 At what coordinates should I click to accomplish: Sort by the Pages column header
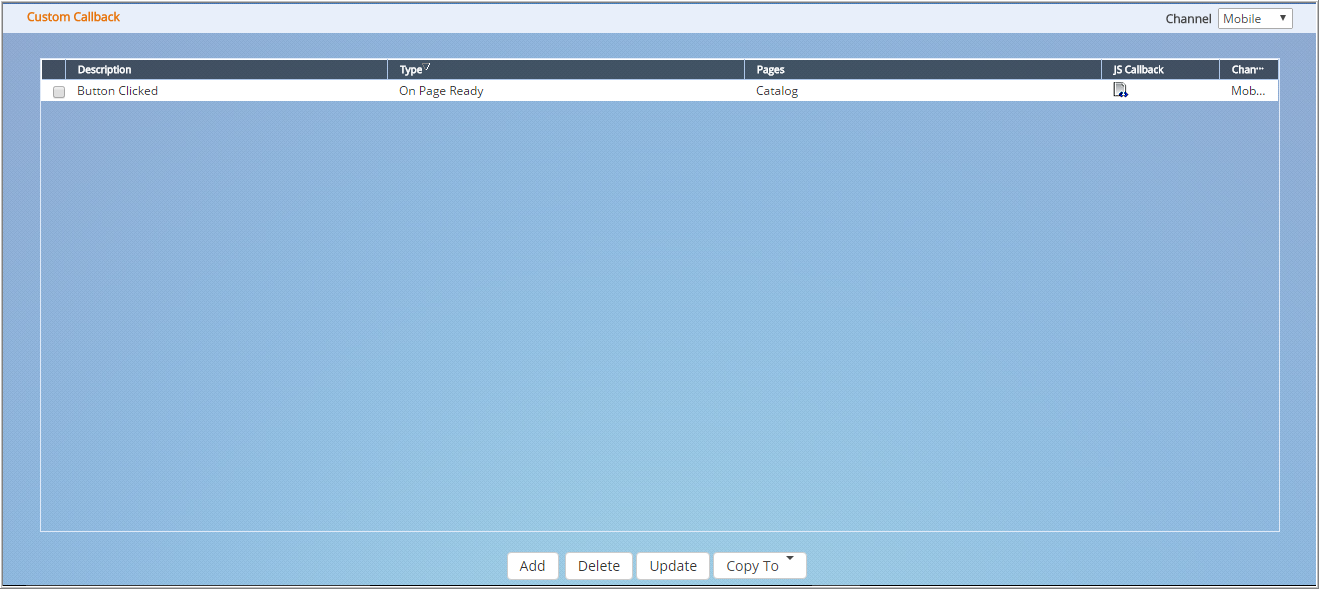click(x=923, y=70)
